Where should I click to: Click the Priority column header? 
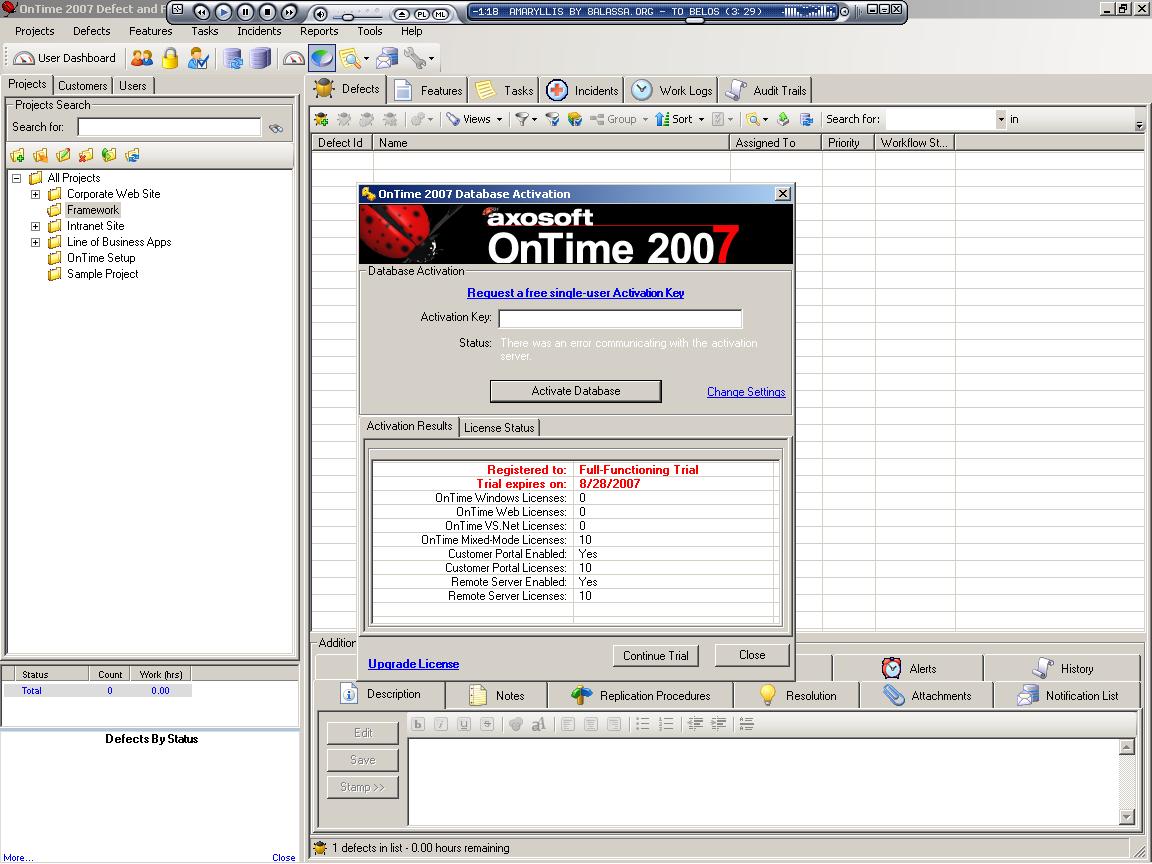849,143
